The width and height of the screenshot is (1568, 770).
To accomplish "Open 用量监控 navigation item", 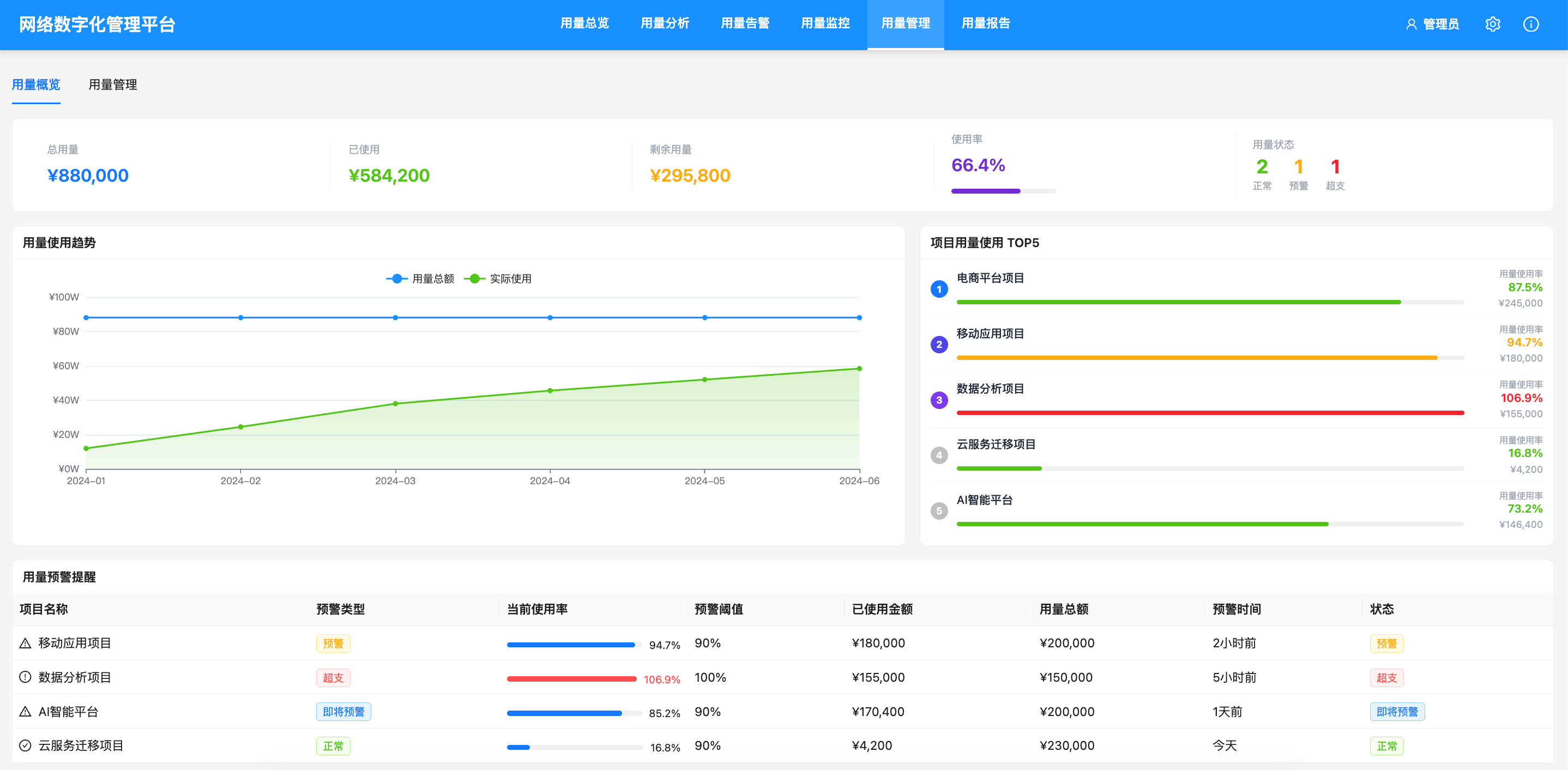I will coord(825,24).
